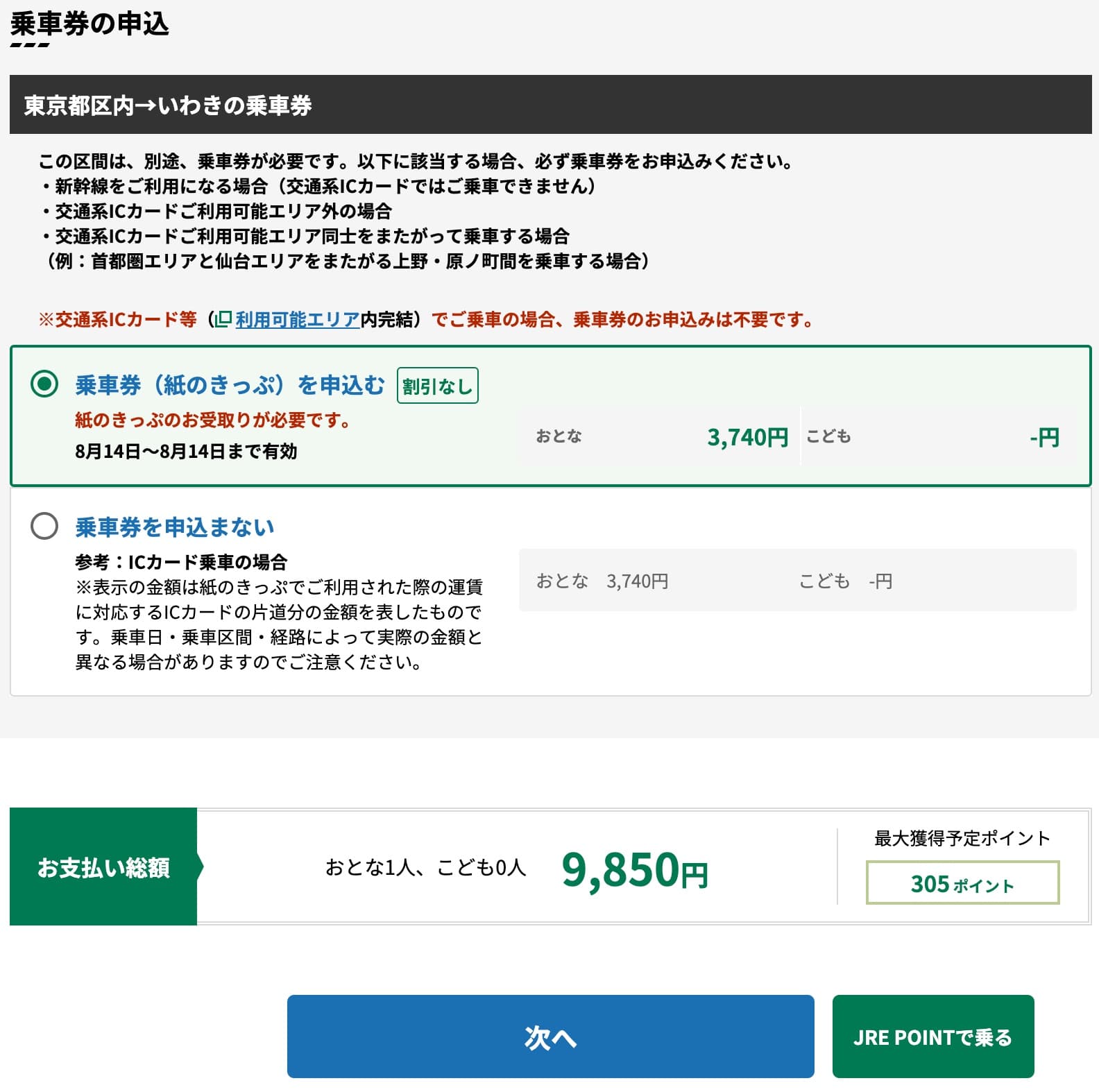Click the 東京都区内→いわきの乗車券 header
The width and height of the screenshot is (1099, 1092).
coord(550,105)
